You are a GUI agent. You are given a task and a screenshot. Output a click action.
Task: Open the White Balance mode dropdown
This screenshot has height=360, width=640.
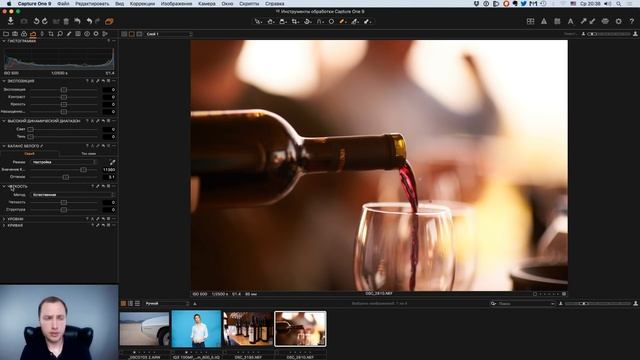point(64,162)
